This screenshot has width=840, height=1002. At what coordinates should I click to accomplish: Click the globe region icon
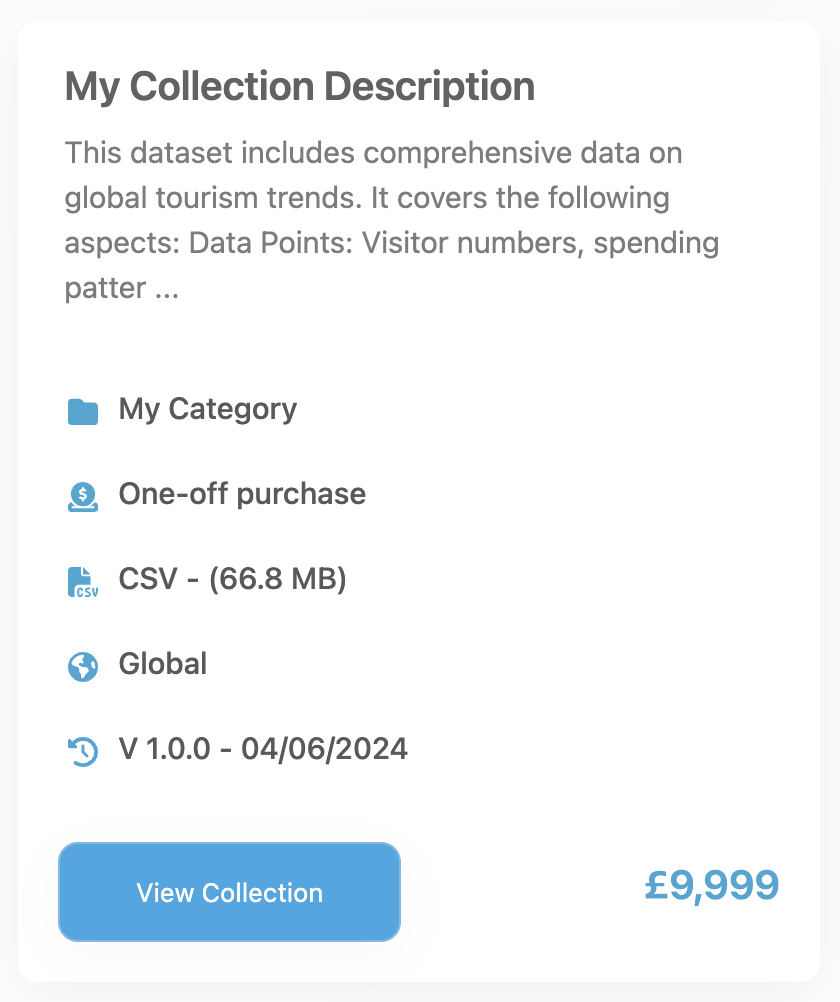pos(83,666)
